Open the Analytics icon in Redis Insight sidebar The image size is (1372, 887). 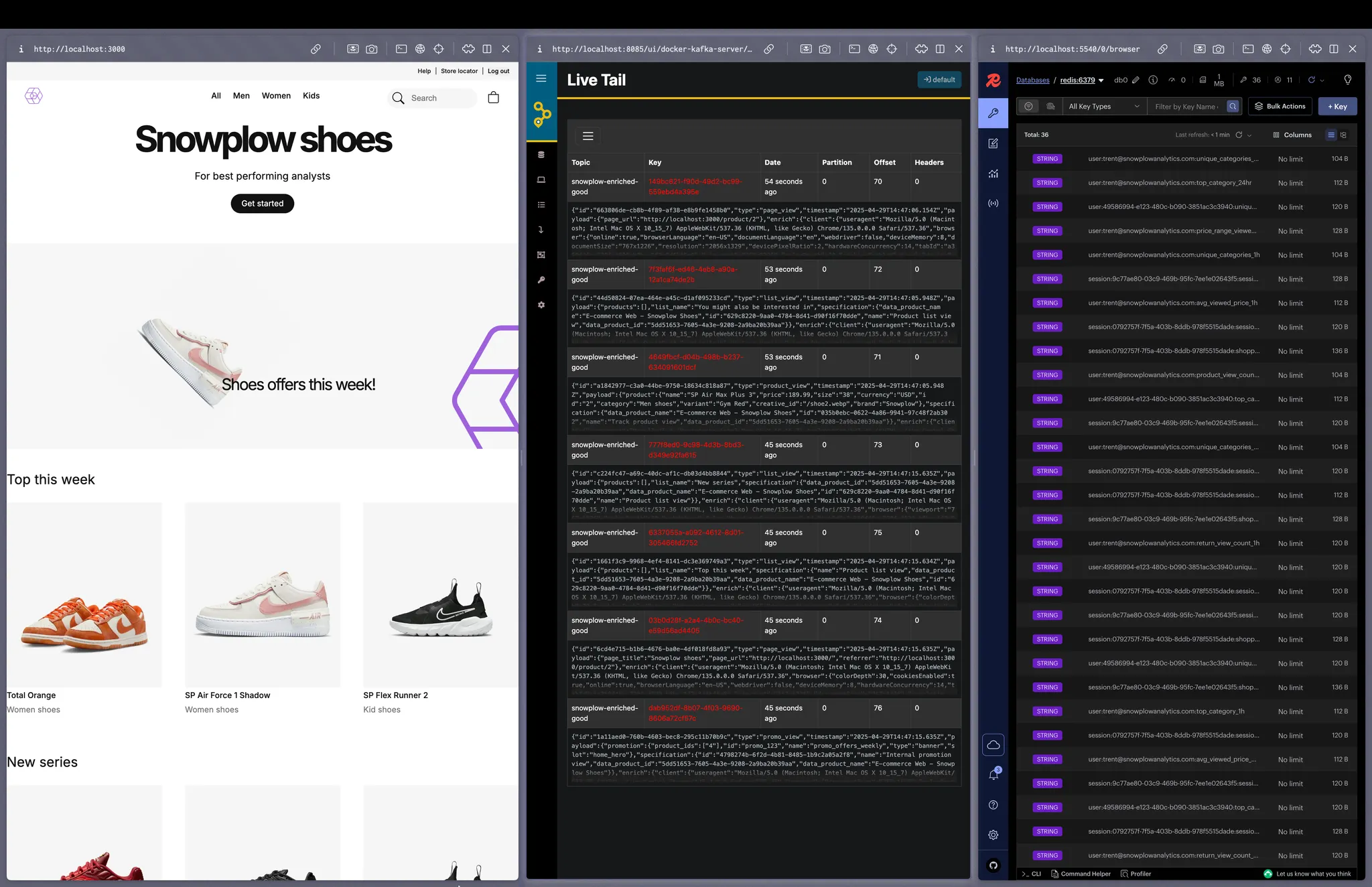993,173
